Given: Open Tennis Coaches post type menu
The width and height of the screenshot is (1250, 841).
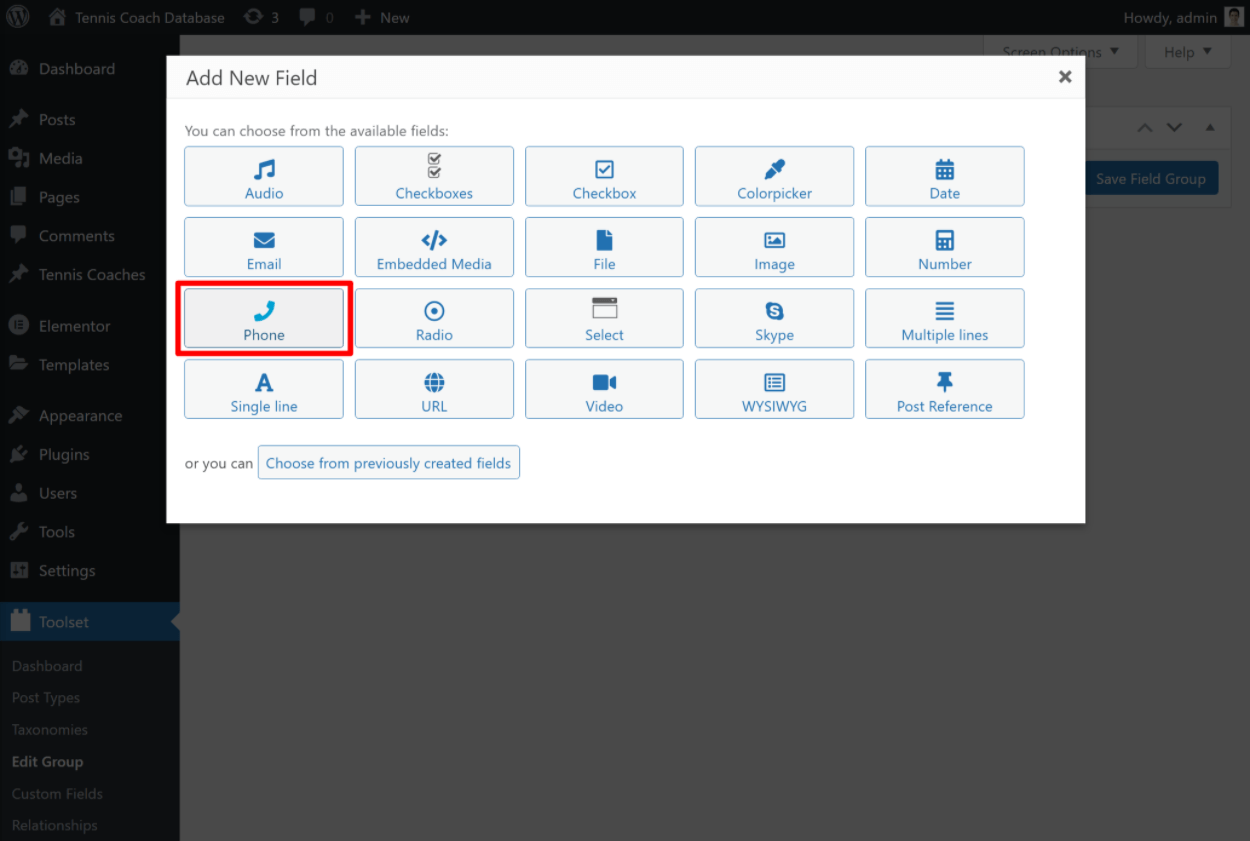Looking at the screenshot, I should tap(92, 275).
